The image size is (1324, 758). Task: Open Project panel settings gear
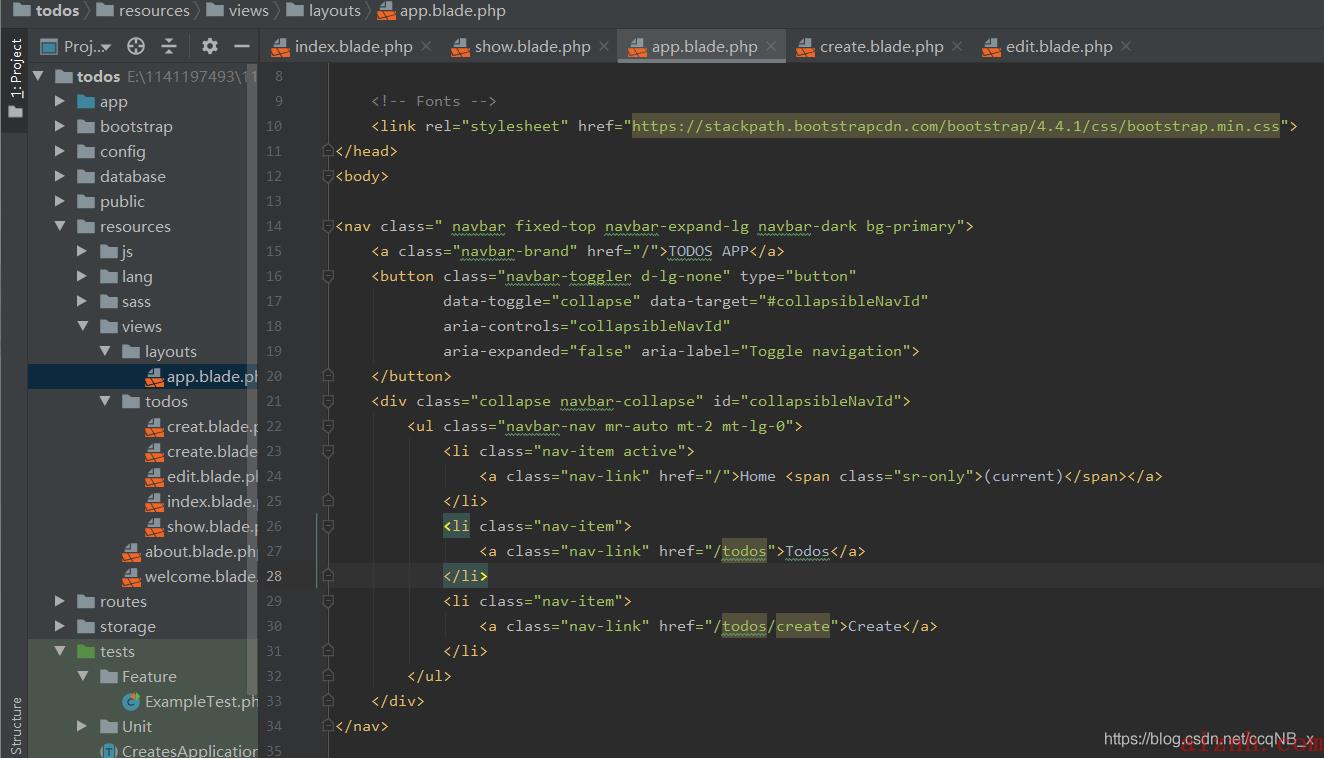coord(209,46)
